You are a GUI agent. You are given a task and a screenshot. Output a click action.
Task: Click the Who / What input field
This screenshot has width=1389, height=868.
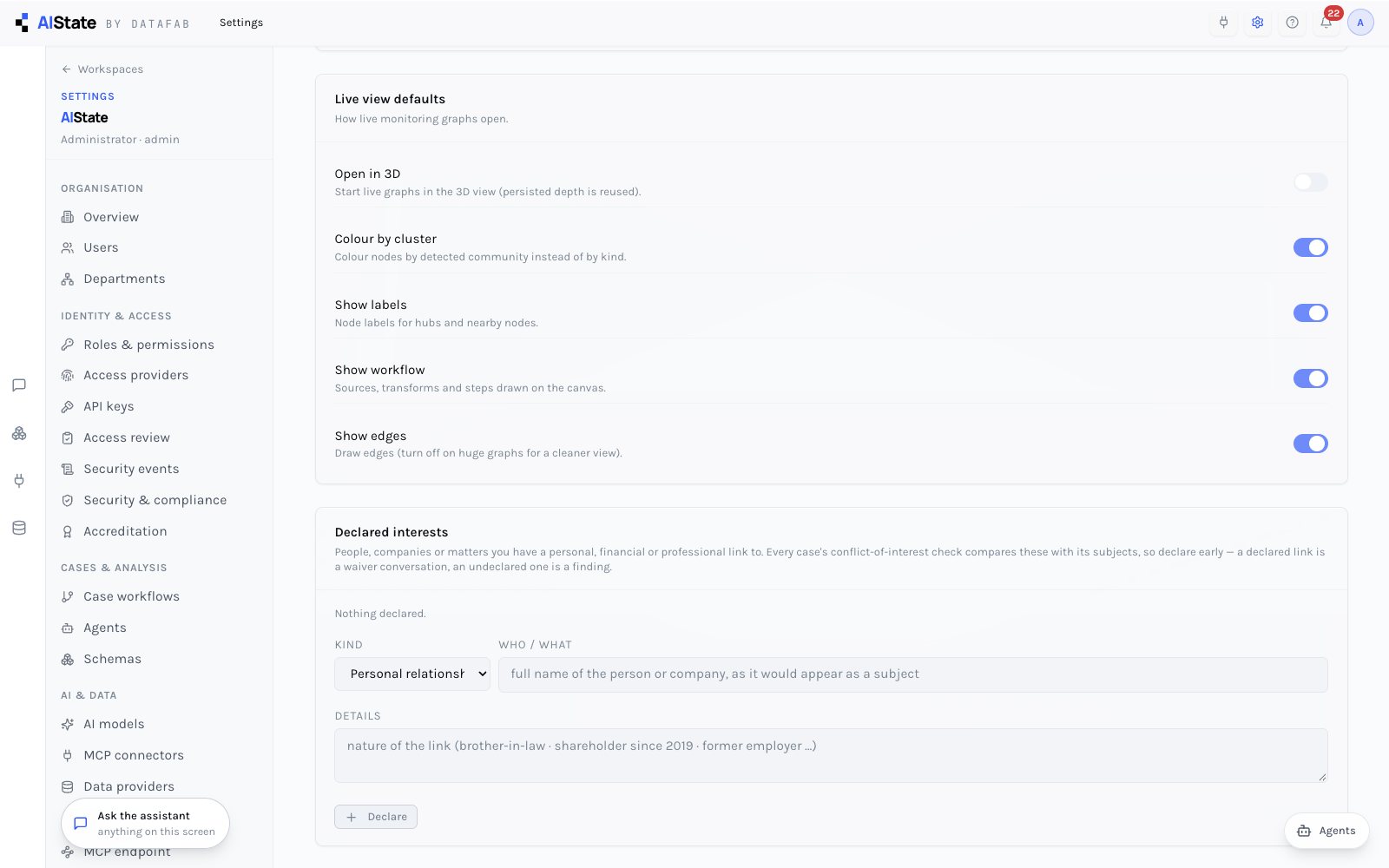[x=913, y=674]
